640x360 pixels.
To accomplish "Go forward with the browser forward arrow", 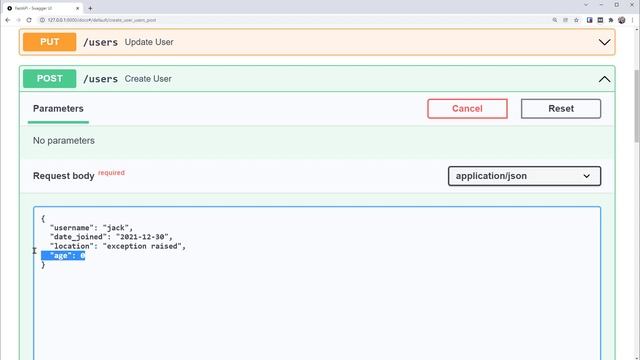I will pyautogui.click(x=18, y=20).
